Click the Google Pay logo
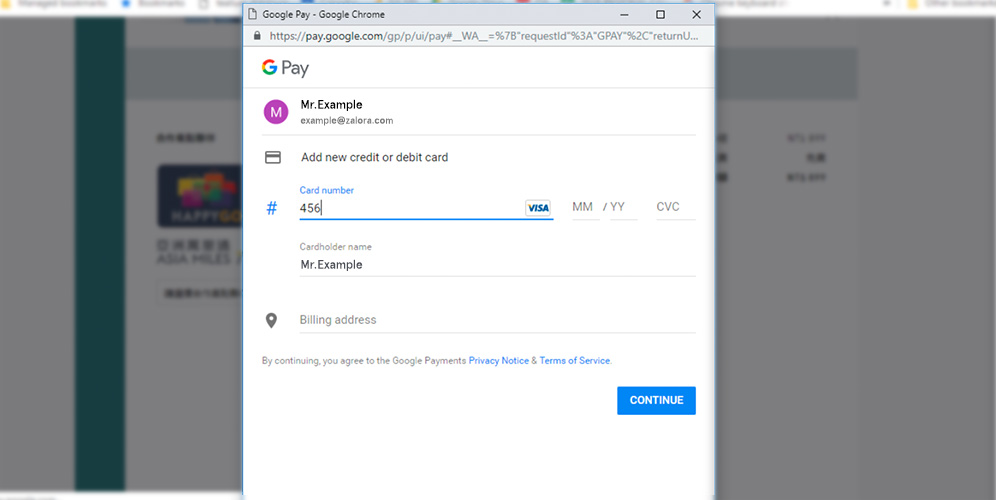The image size is (996, 500). tap(285, 68)
